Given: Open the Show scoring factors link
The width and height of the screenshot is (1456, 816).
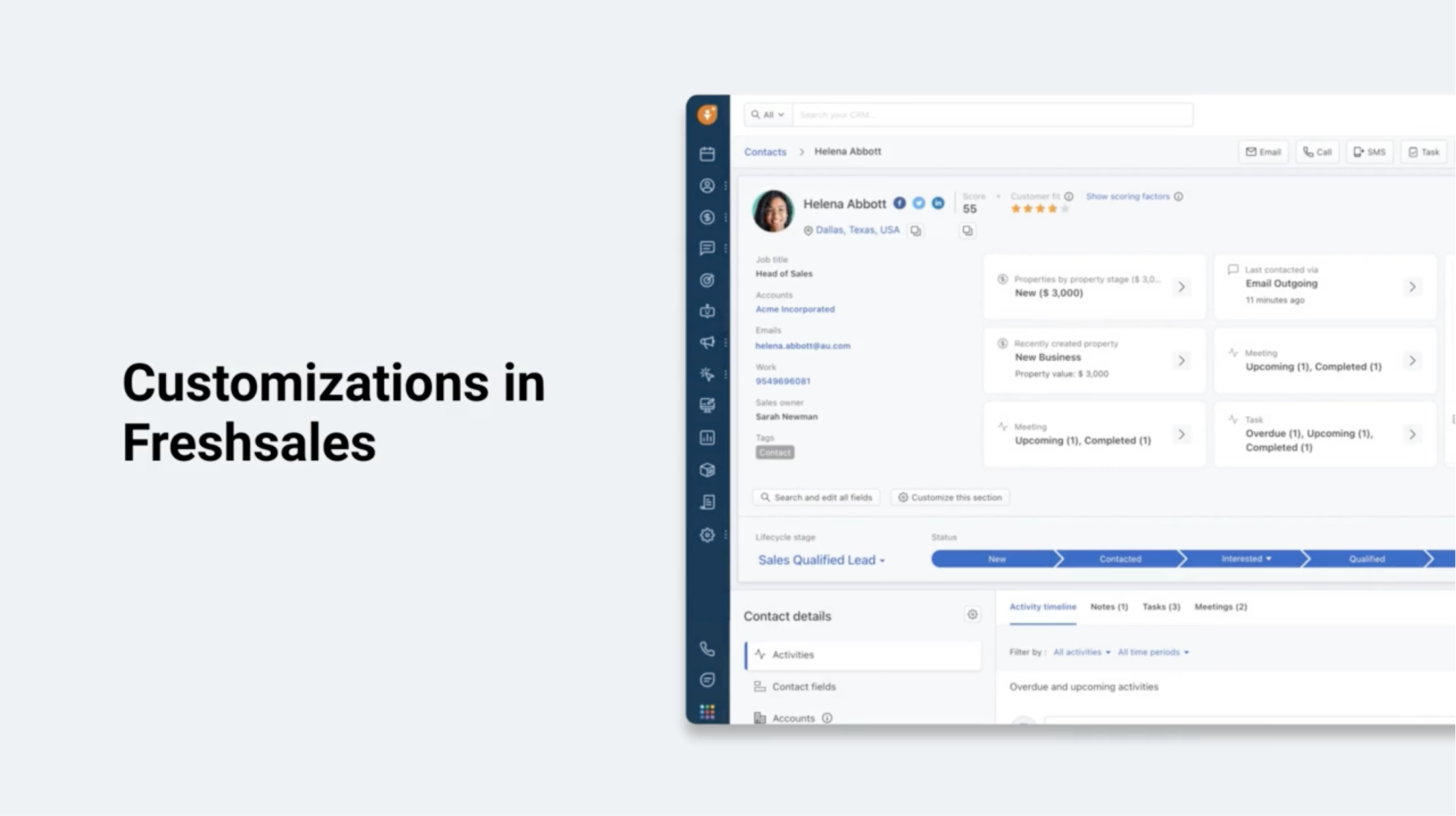Looking at the screenshot, I should tap(1127, 196).
